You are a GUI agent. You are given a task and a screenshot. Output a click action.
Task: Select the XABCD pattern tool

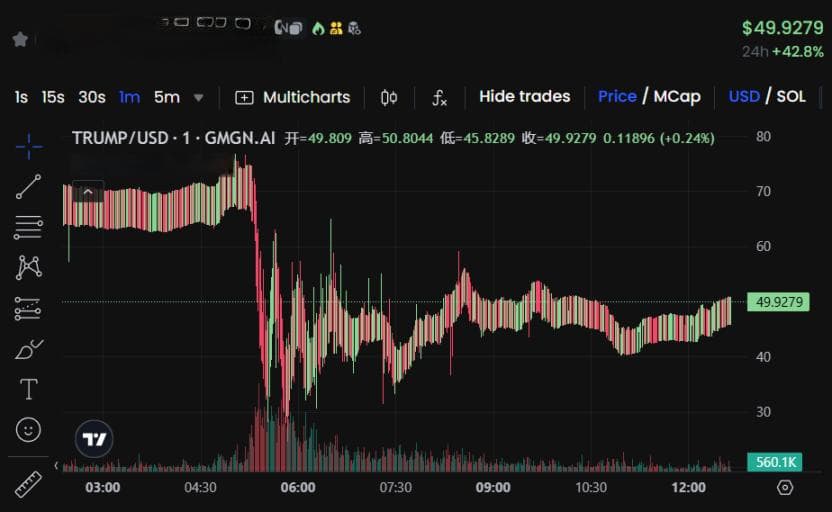(29, 267)
